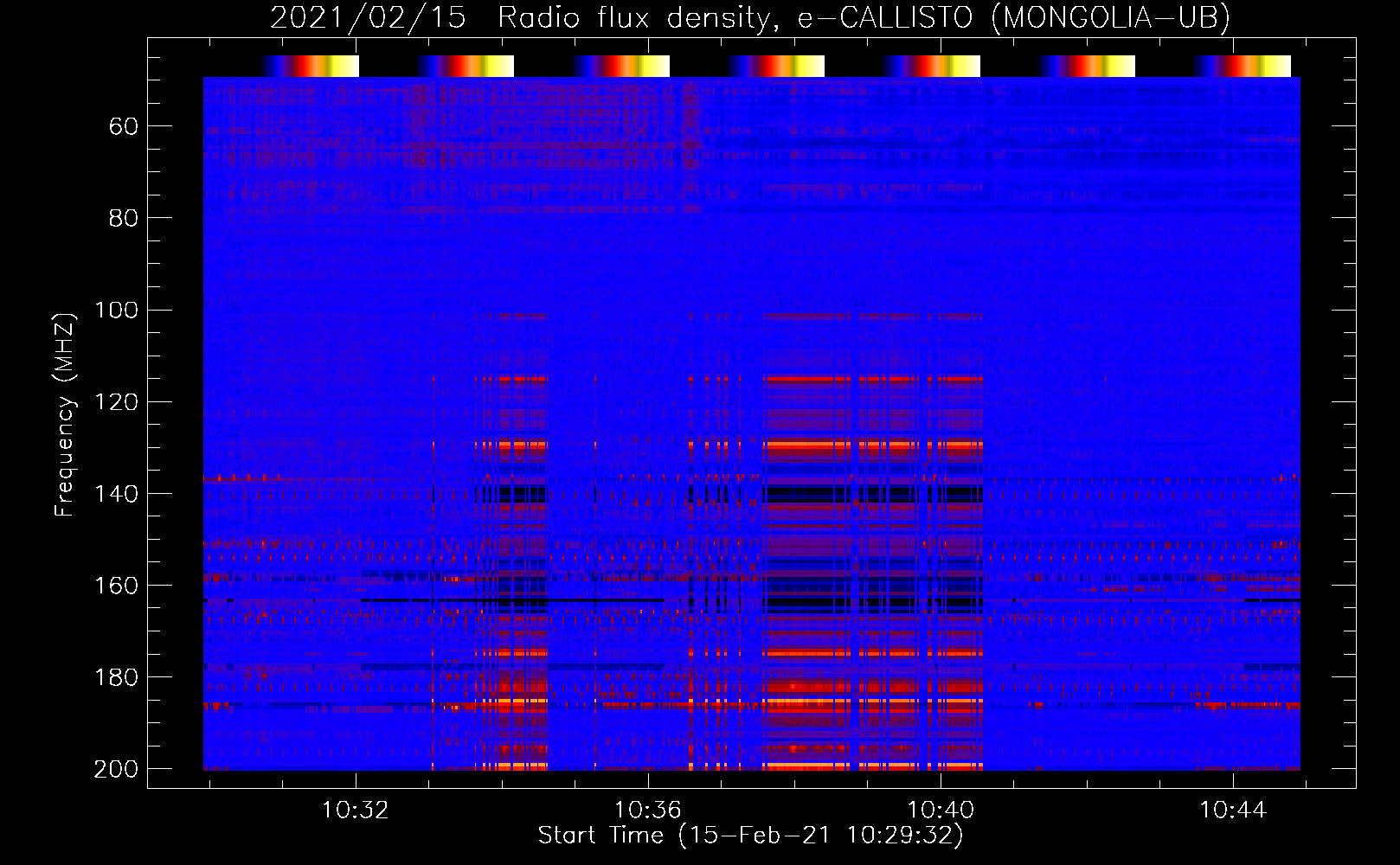1400x865 pixels.
Task: Click the 10:36 time tick label
Action: pos(648,811)
